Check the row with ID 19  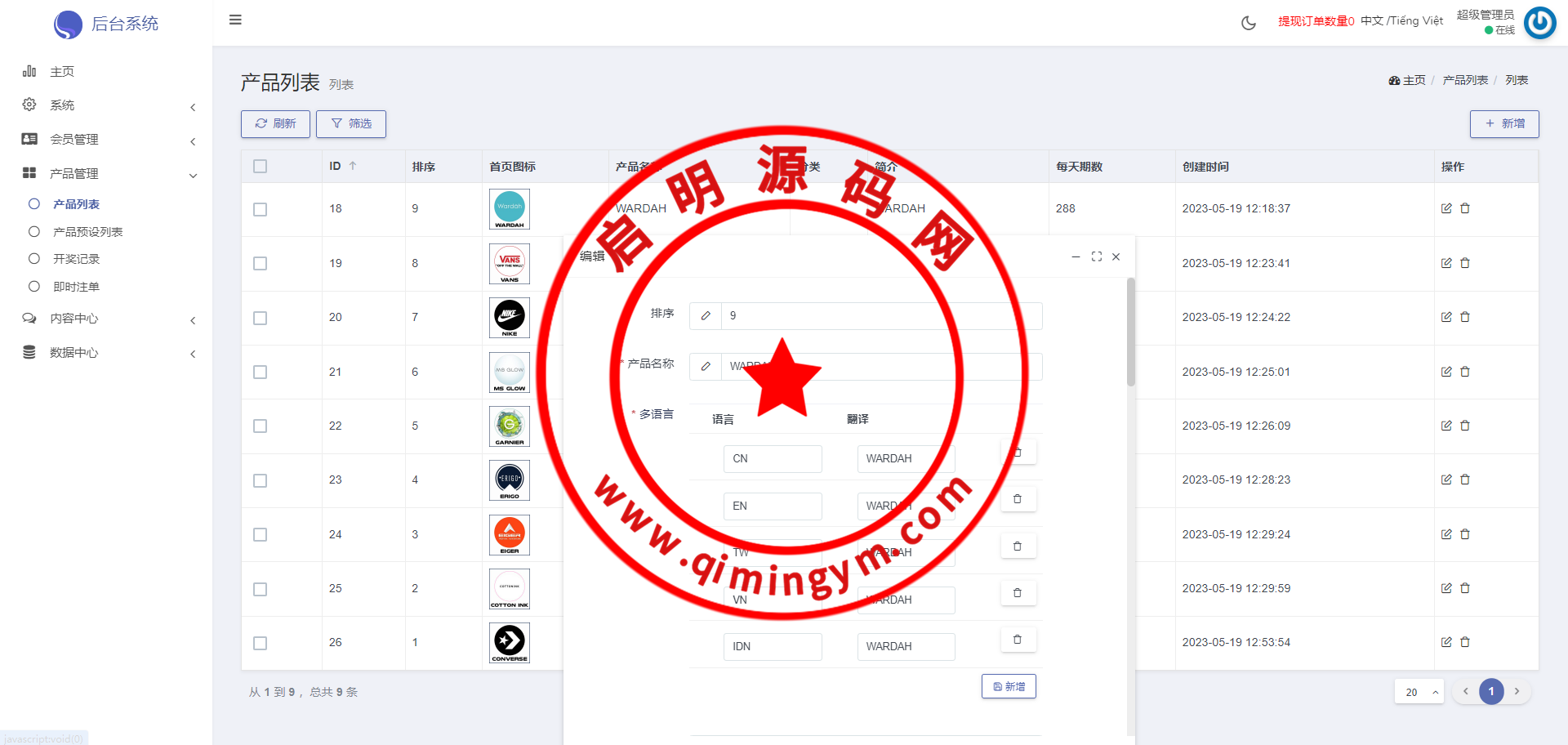click(260, 263)
